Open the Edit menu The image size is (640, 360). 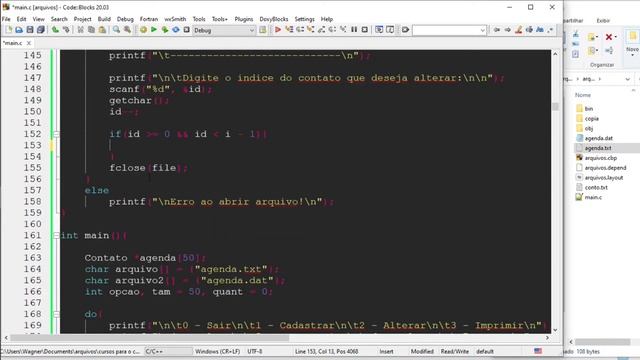tap(21, 19)
